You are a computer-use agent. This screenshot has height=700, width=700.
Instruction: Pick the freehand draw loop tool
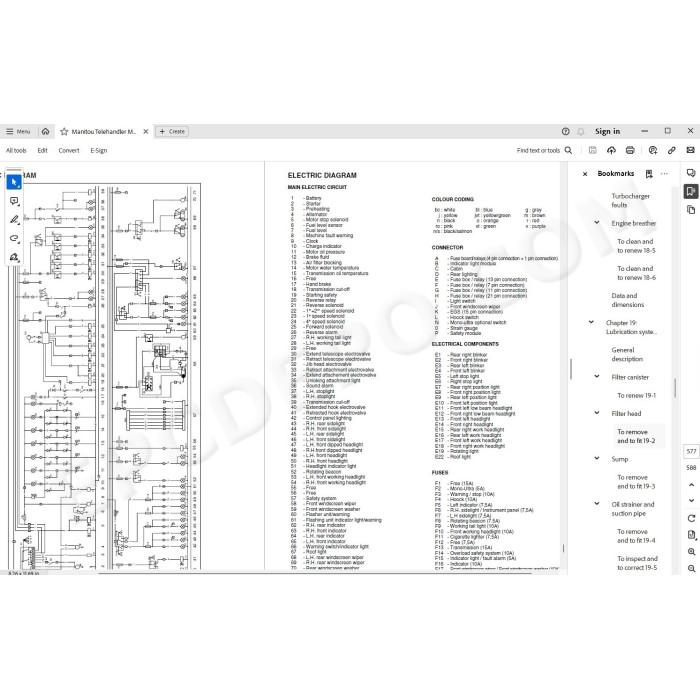tap(14, 238)
